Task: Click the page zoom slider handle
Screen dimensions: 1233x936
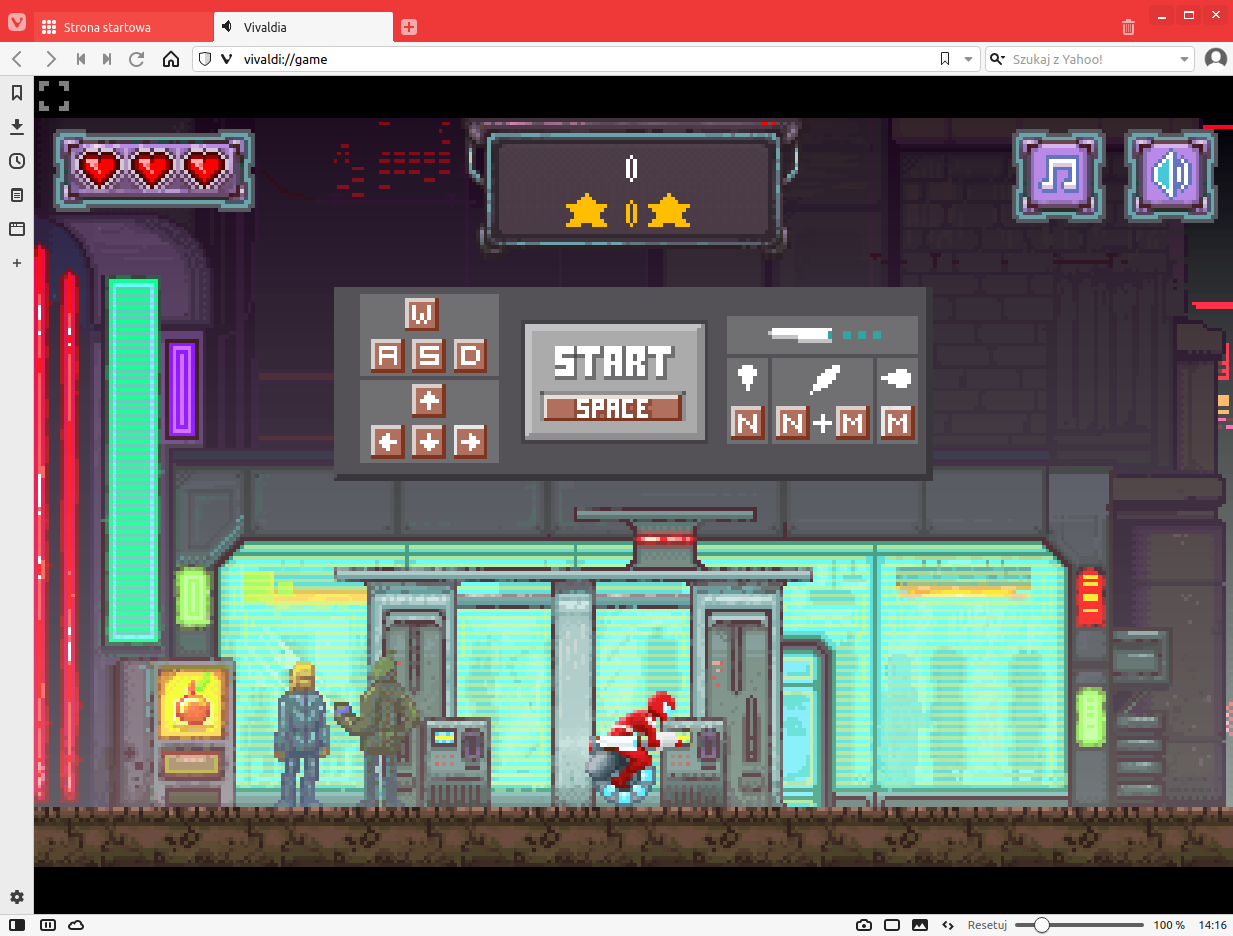Action: click(x=1042, y=925)
